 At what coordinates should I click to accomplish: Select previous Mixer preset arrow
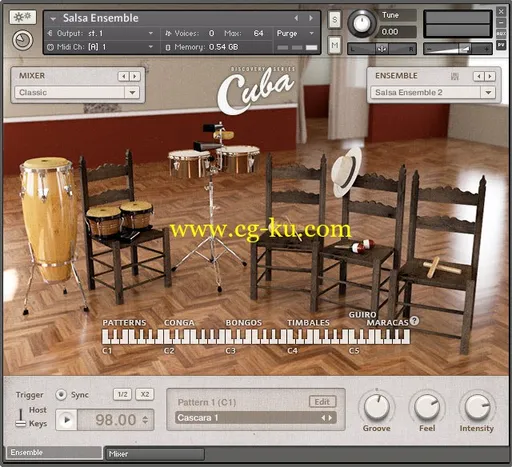point(123,76)
